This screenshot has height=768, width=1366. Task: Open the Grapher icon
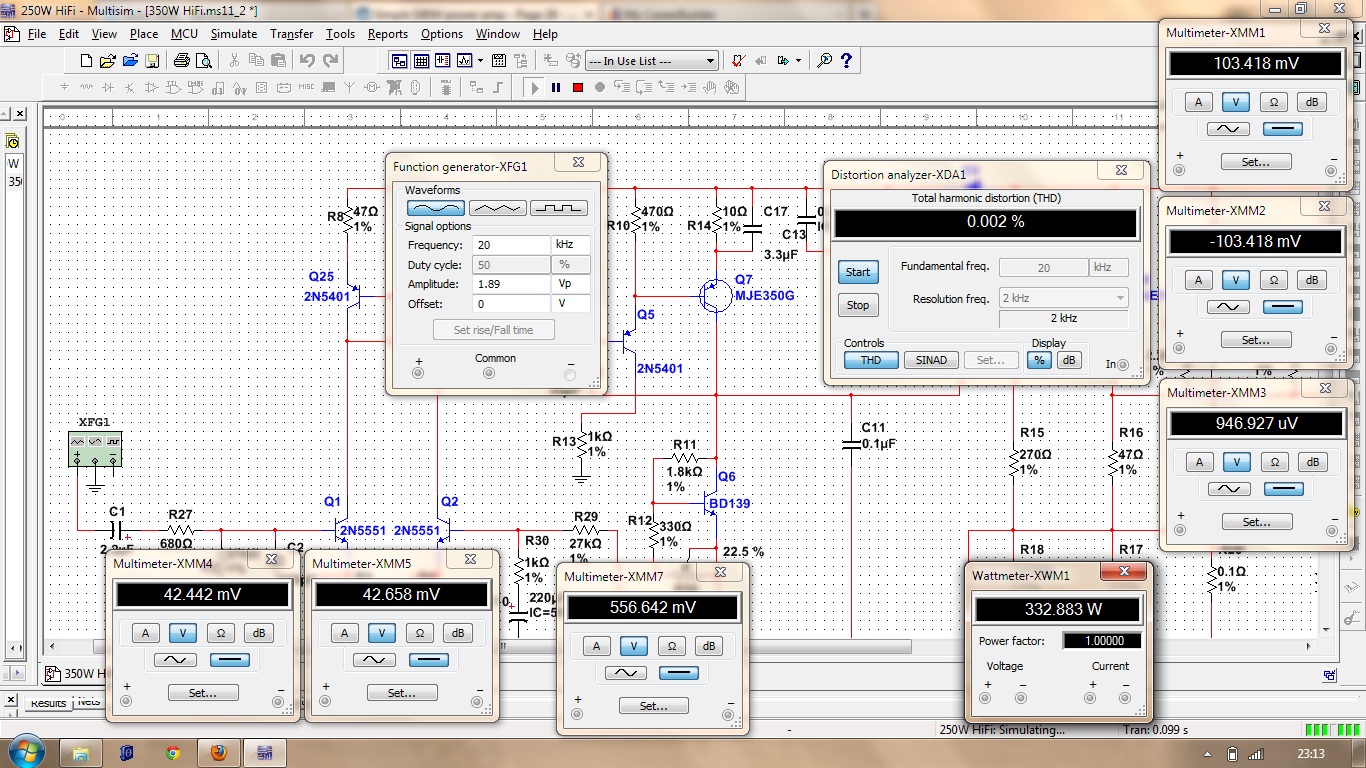[466, 61]
